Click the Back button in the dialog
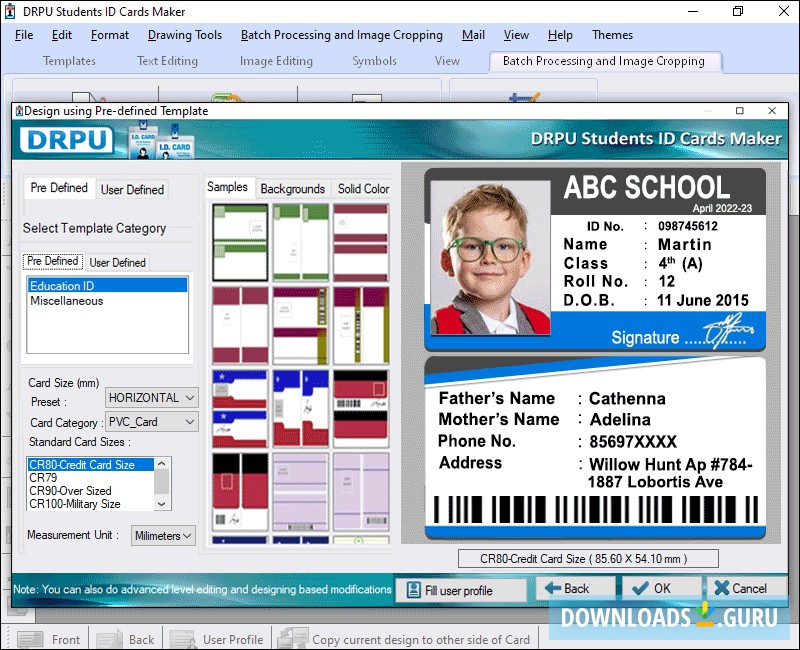This screenshot has height=650, width=800. 576,588
